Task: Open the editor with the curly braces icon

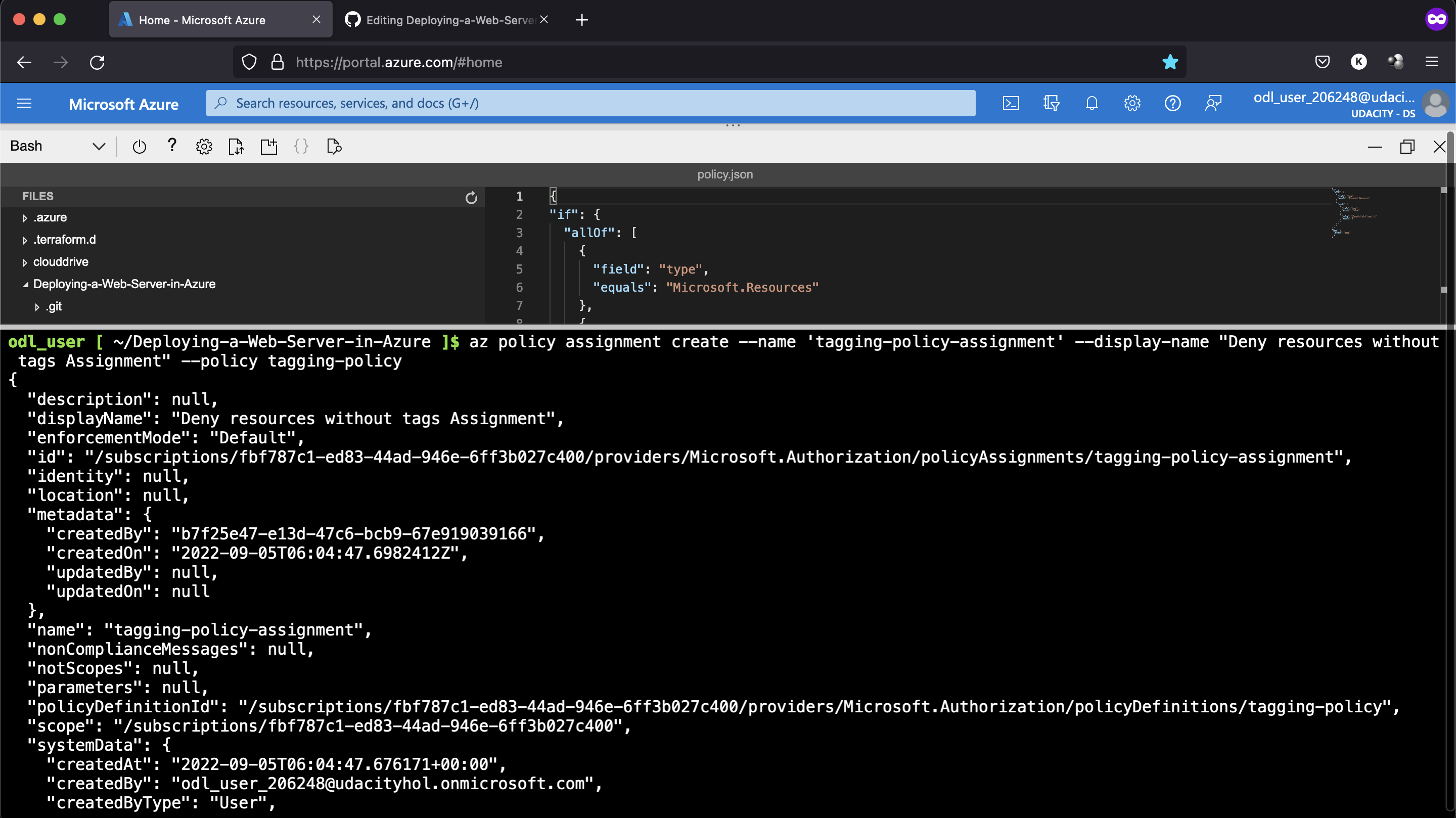Action: (x=301, y=147)
